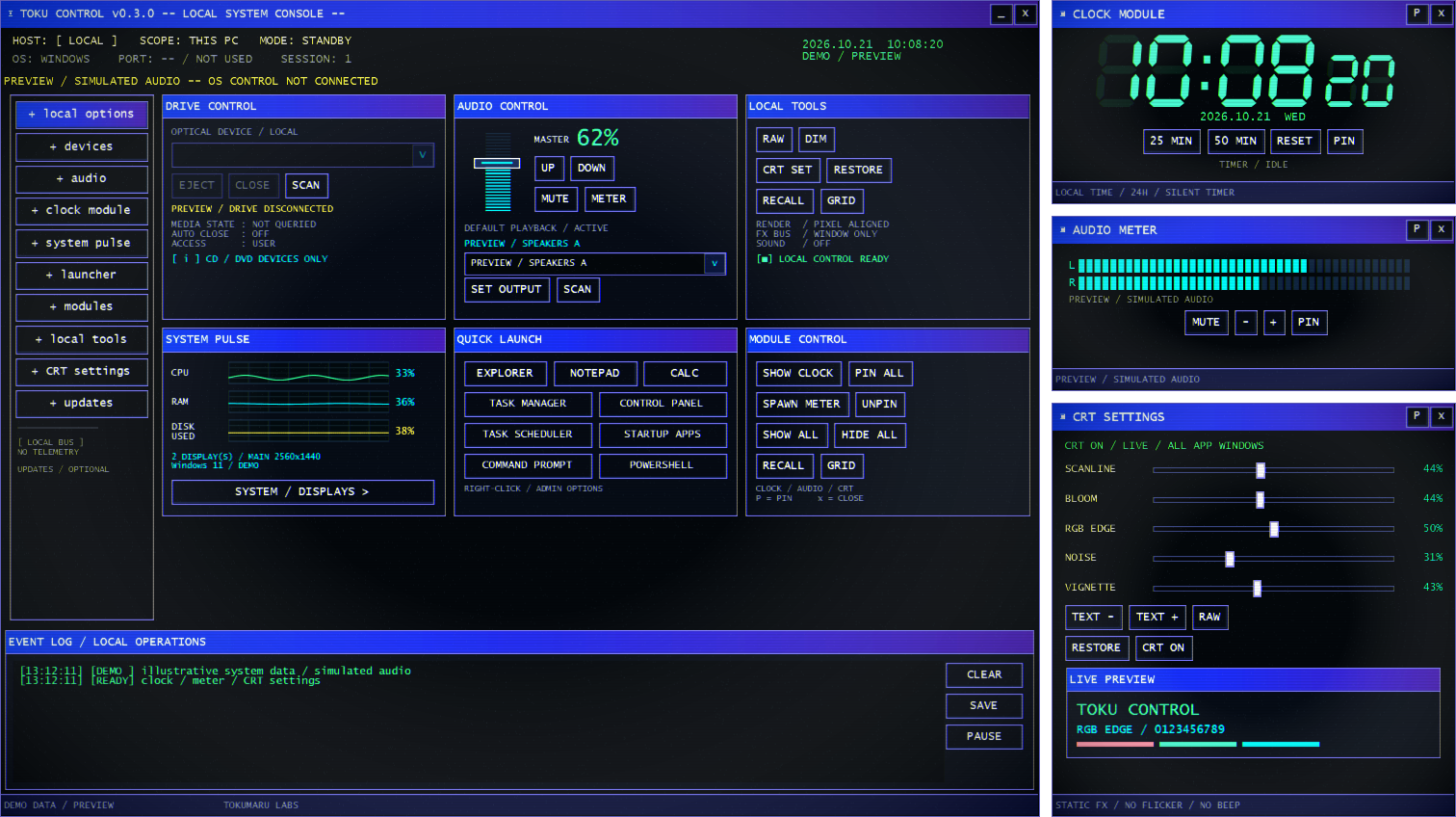Image resolution: width=1456 pixels, height=817 pixels.
Task: Minimize the Toku Control main console window
Action: pyautogui.click(x=1001, y=14)
